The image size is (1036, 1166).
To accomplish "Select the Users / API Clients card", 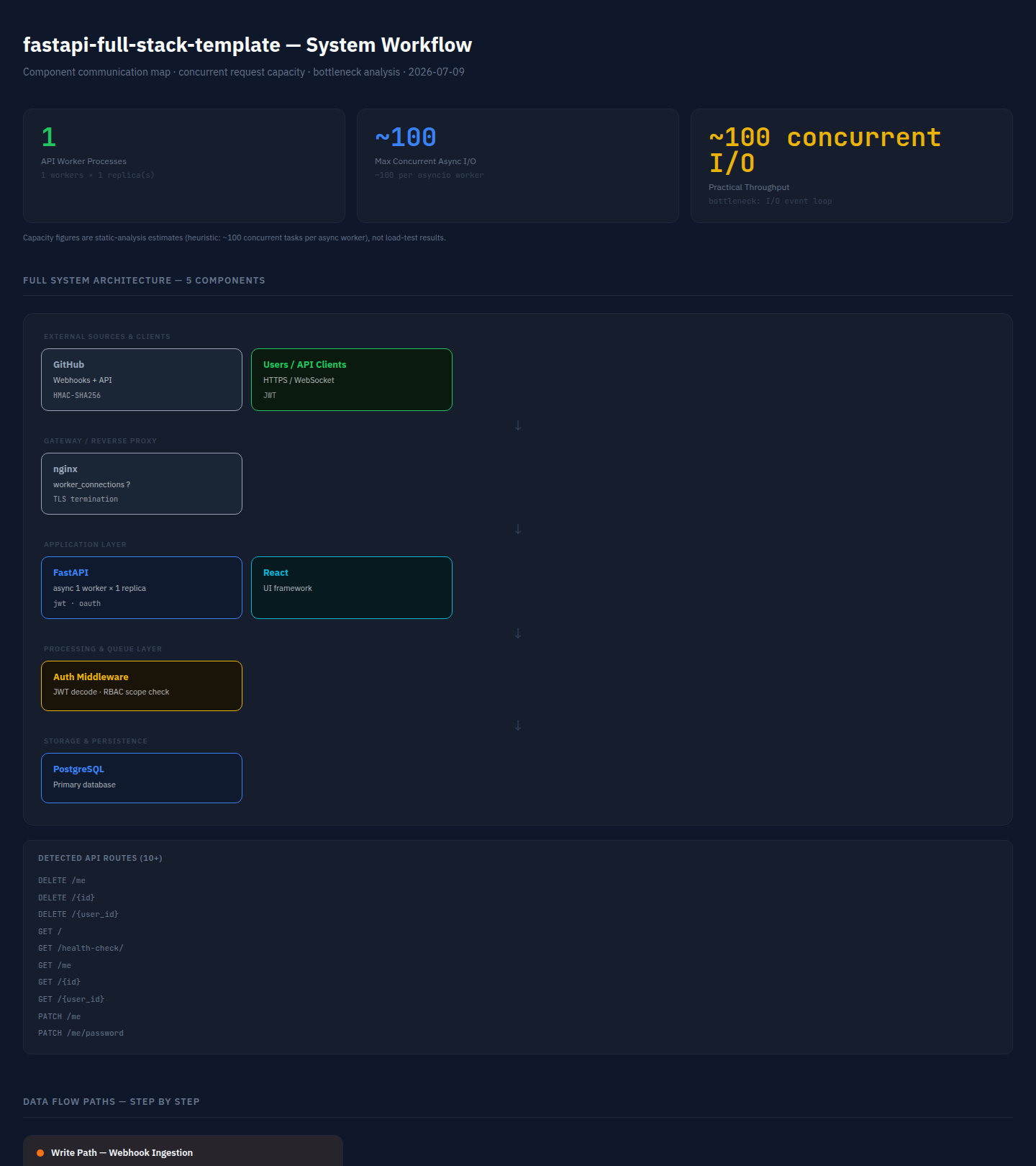I will tap(352, 379).
